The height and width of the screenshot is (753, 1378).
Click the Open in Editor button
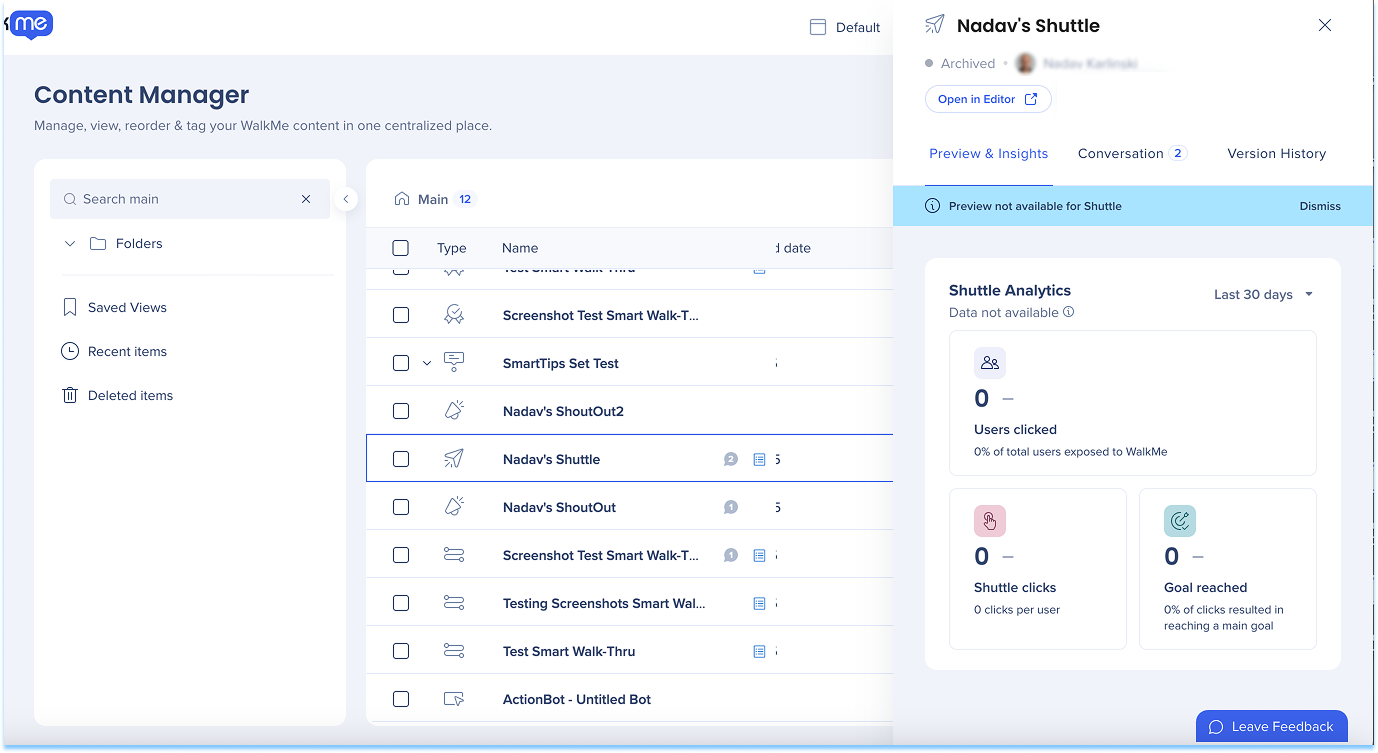(988, 100)
